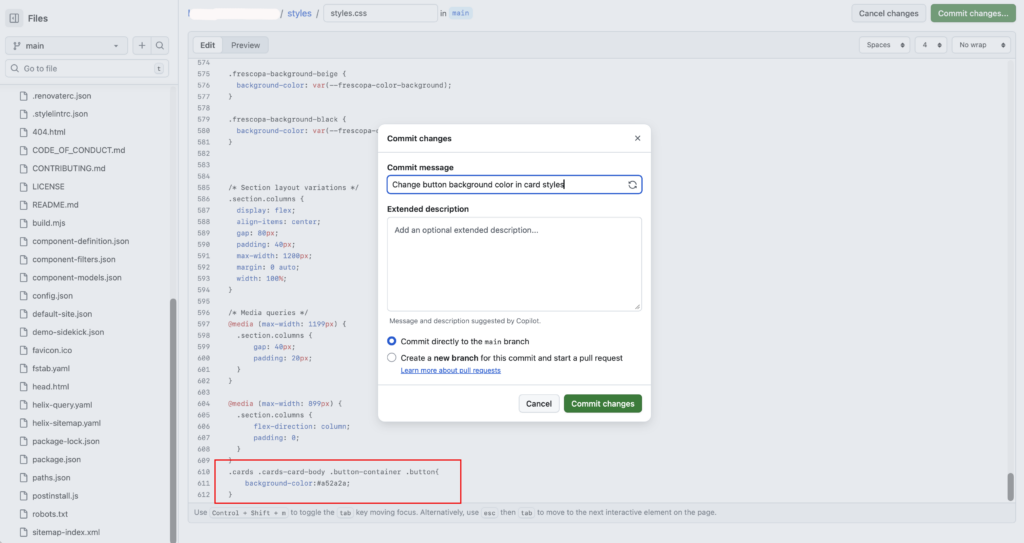Click line 611 background-color:#a52a2a code
The height and width of the screenshot is (543, 1024).
click(297, 484)
